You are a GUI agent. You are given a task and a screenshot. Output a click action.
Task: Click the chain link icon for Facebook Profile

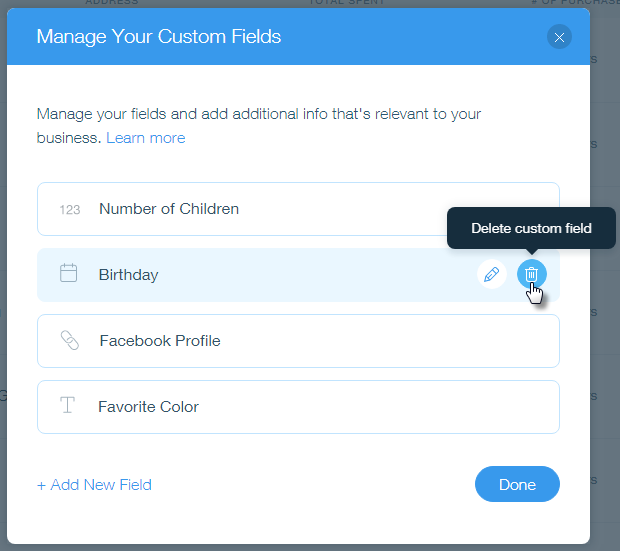[x=70, y=340]
